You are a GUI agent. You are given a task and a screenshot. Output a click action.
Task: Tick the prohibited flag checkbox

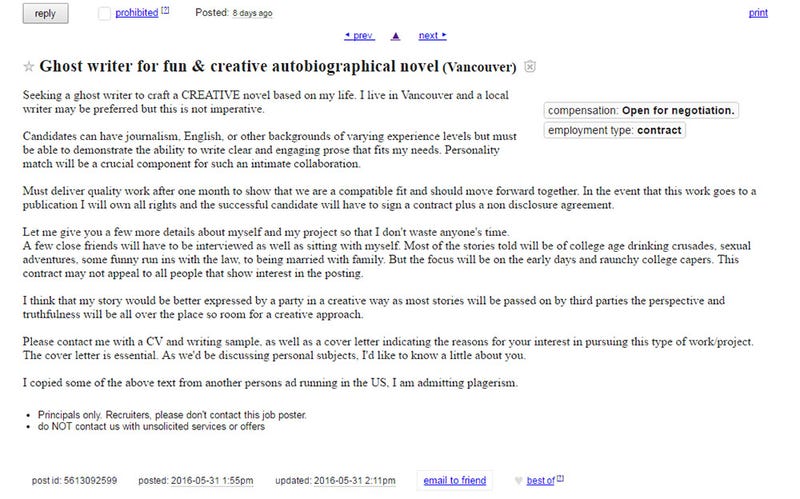click(x=104, y=14)
